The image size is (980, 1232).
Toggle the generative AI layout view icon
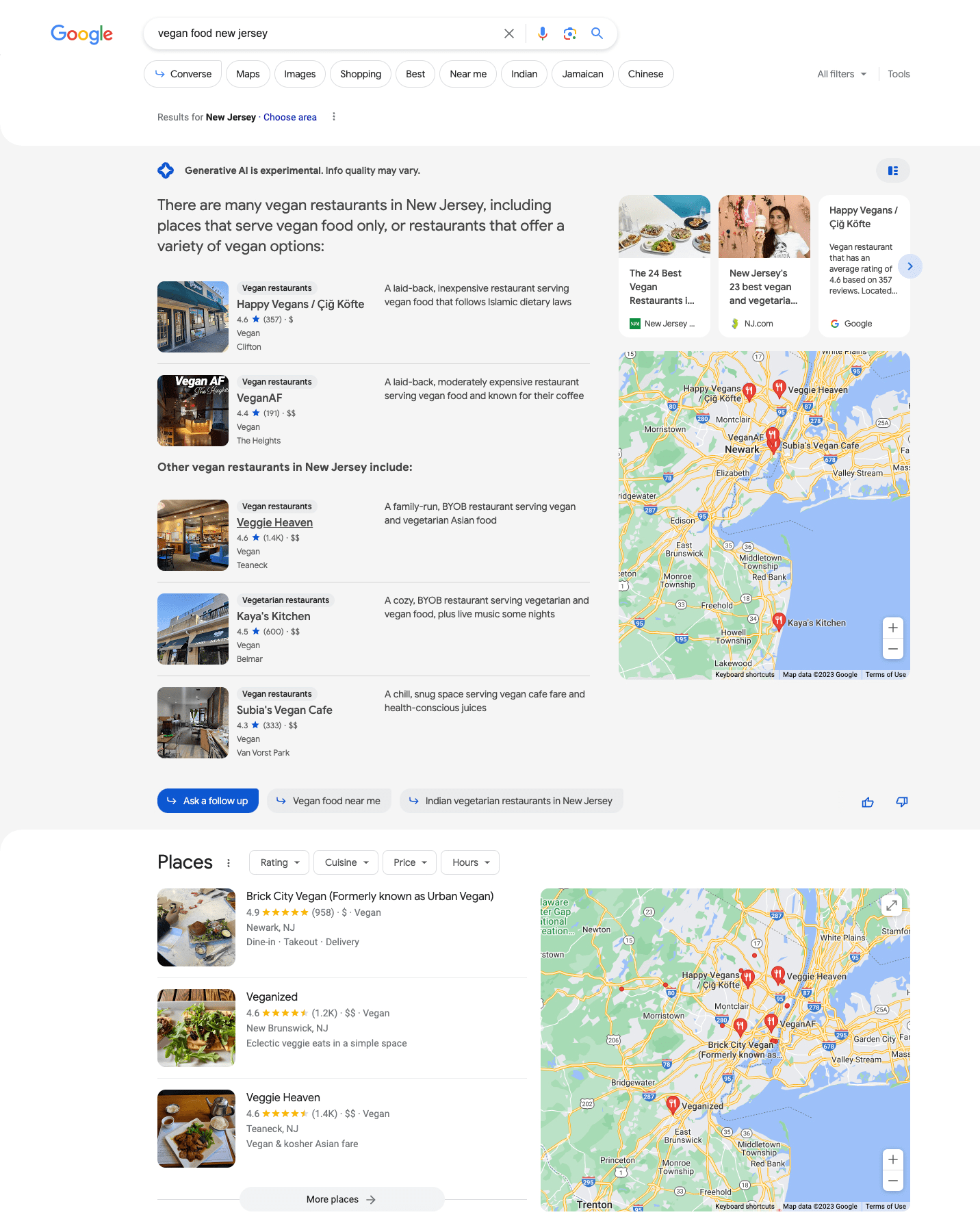(893, 170)
